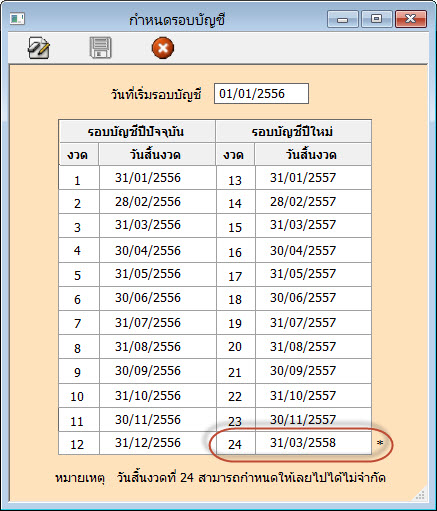Minimize the กำหนดรอบบัญชี window

click(342, 19)
